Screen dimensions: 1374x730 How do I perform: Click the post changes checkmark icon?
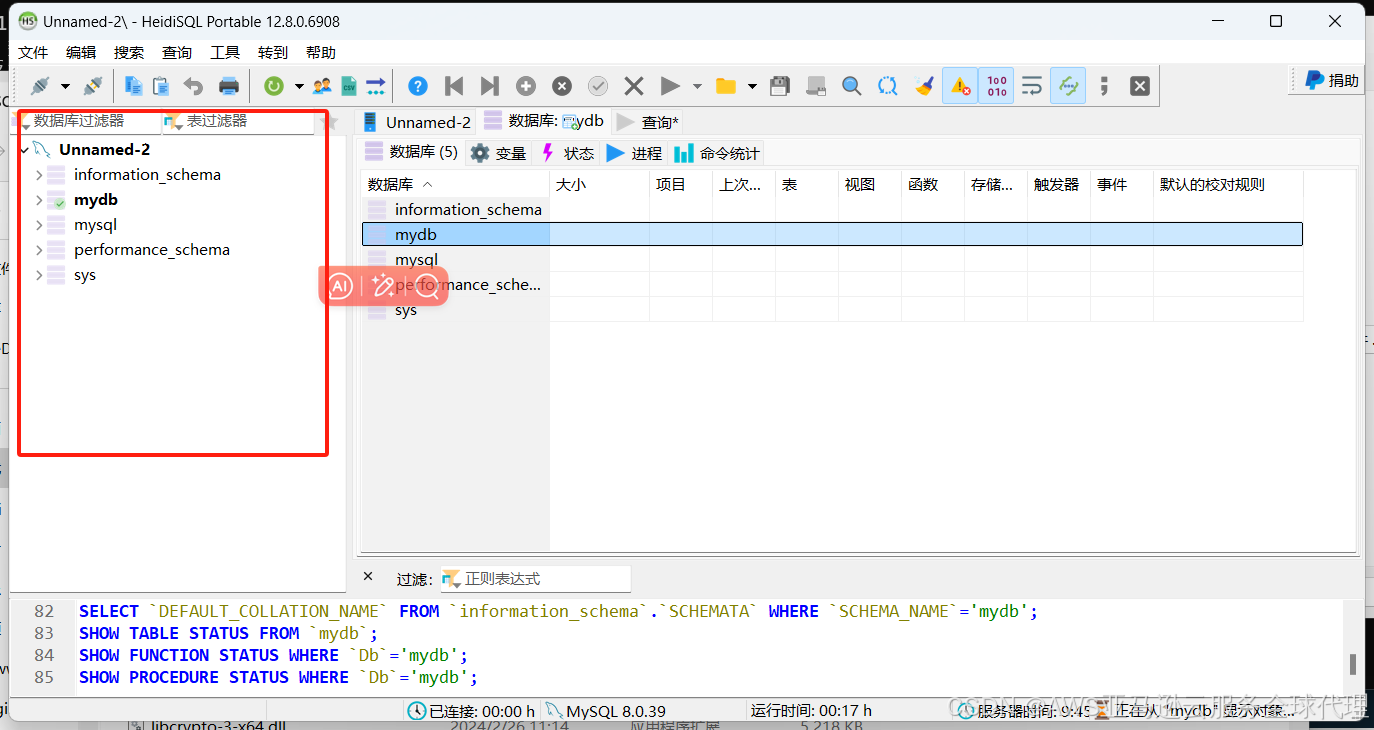[x=598, y=86]
